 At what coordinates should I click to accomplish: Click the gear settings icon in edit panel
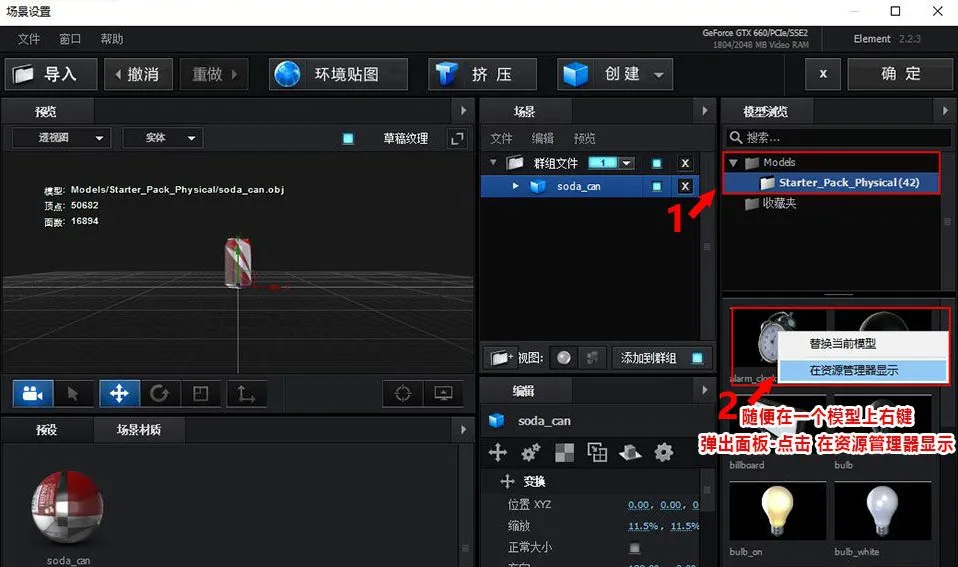pyautogui.click(x=663, y=453)
